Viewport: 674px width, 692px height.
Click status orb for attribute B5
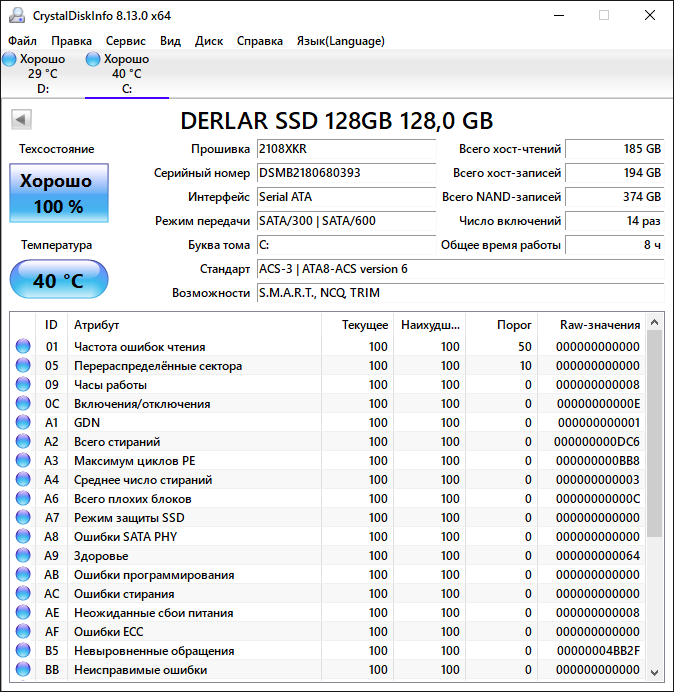tap(23, 650)
